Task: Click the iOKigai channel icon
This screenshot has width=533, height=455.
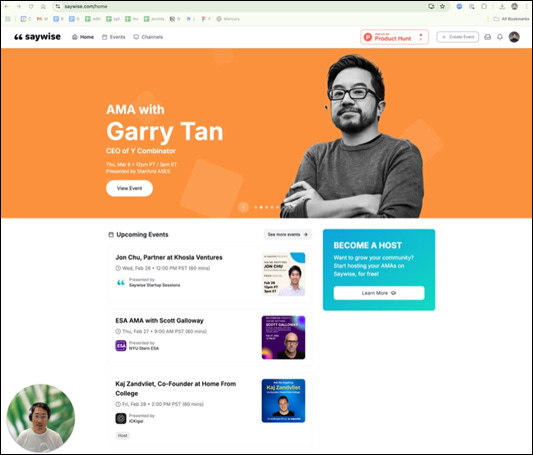Action: (121, 418)
